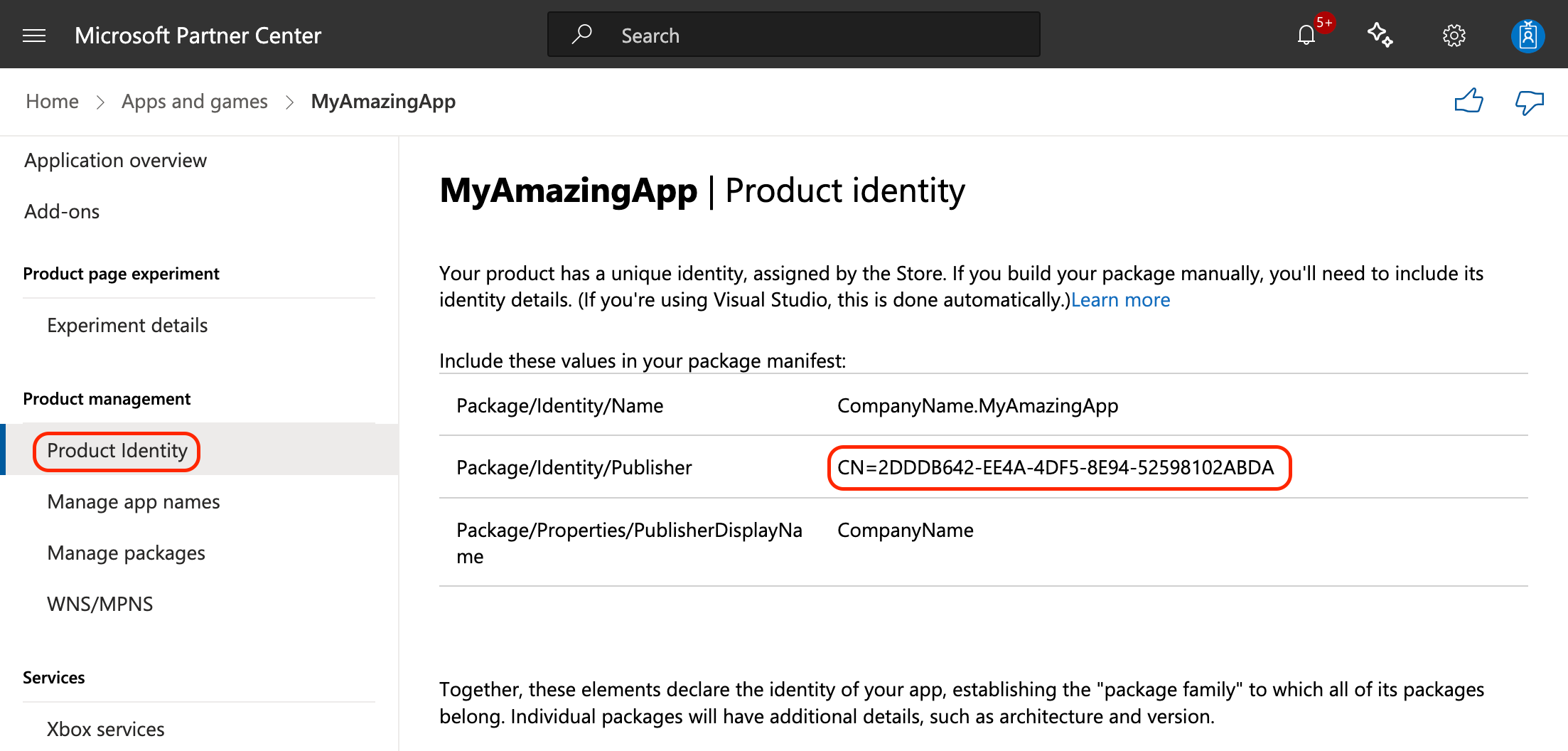Click the CompanyName.MyAmazingApp value
The height and width of the screenshot is (751, 1568).
tap(977, 405)
